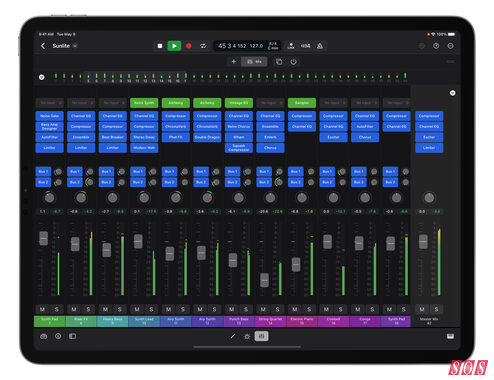Toggle the metronome icon
This screenshot has width=494, height=380.
tap(320, 46)
